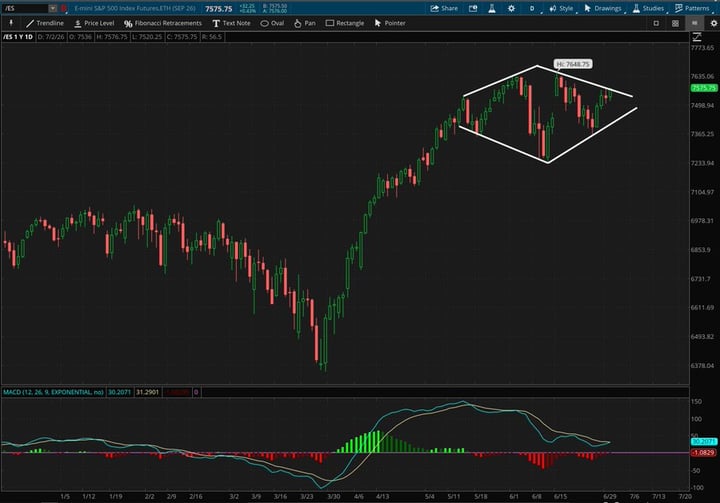720x503 pixels.
Task: Open the symbol selector dropdown arrow
Action: pos(53,8)
